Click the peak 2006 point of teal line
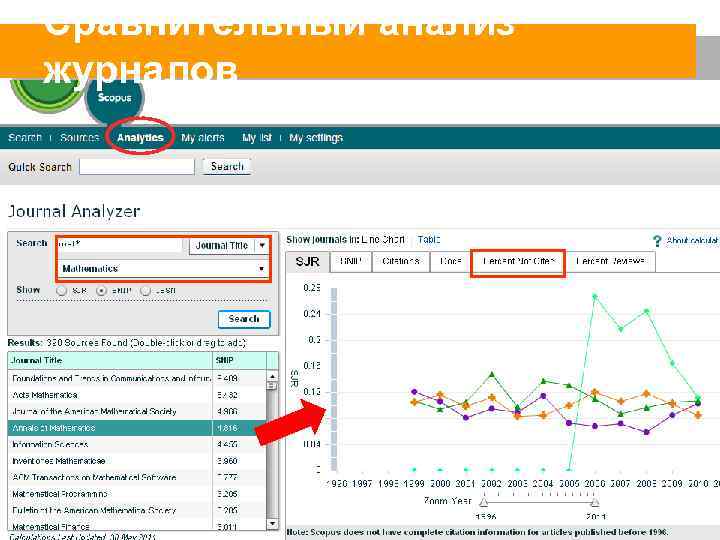This screenshot has width=720, height=540. point(595,297)
